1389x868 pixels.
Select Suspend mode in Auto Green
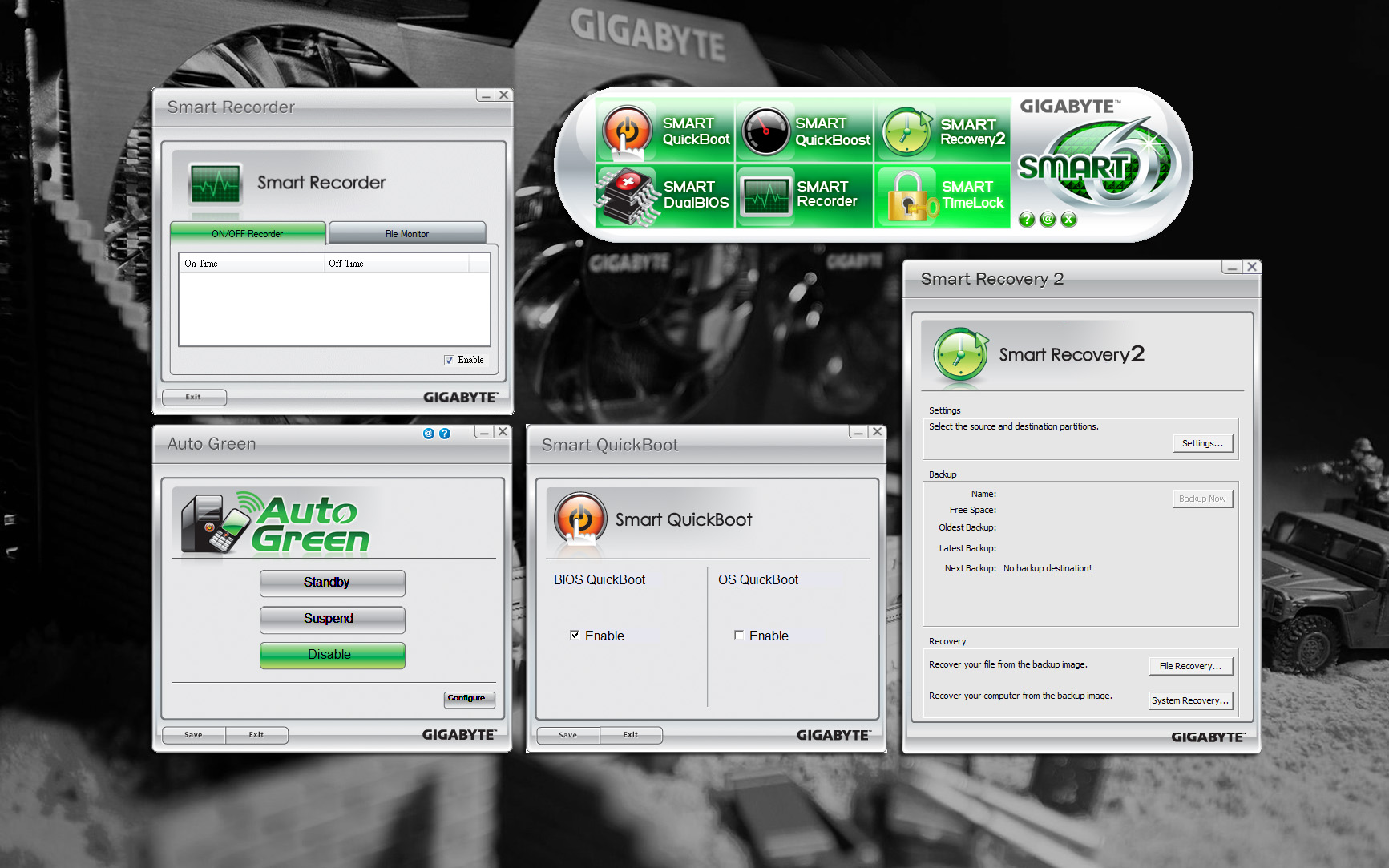point(332,619)
